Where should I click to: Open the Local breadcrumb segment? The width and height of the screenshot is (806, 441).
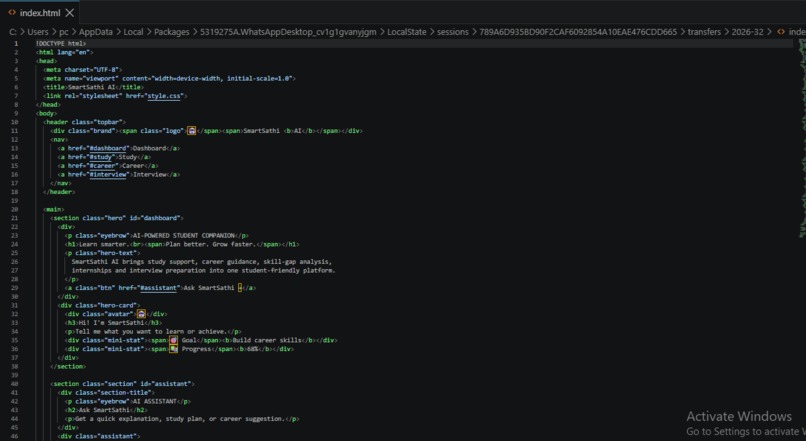(x=133, y=32)
